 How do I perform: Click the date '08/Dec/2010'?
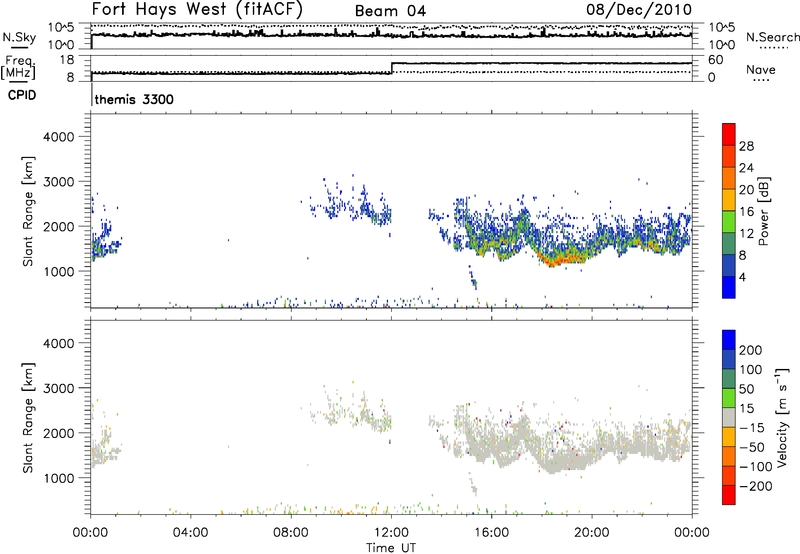[639, 9]
